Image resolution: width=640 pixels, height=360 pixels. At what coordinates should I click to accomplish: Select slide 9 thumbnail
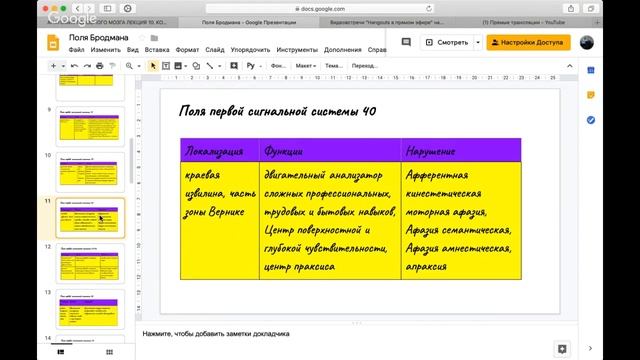click(x=90, y=127)
